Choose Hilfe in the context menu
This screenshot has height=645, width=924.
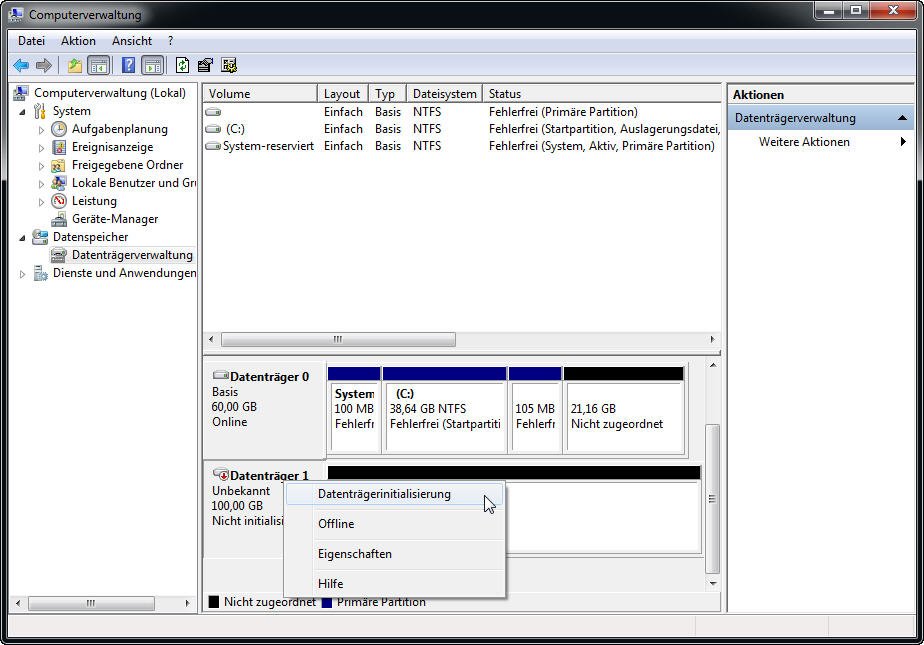click(394, 584)
